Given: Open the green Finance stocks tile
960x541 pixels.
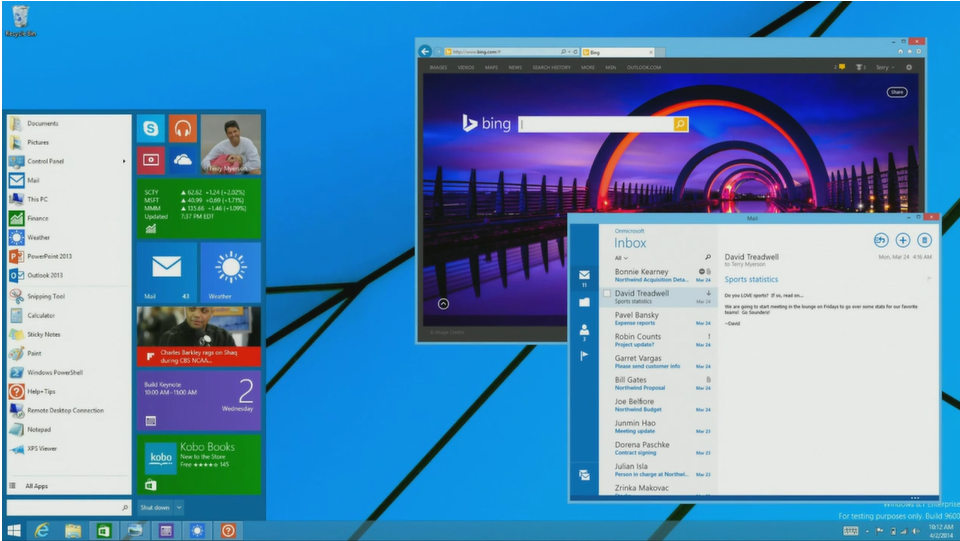Looking at the screenshot, I should (x=199, y=208).
